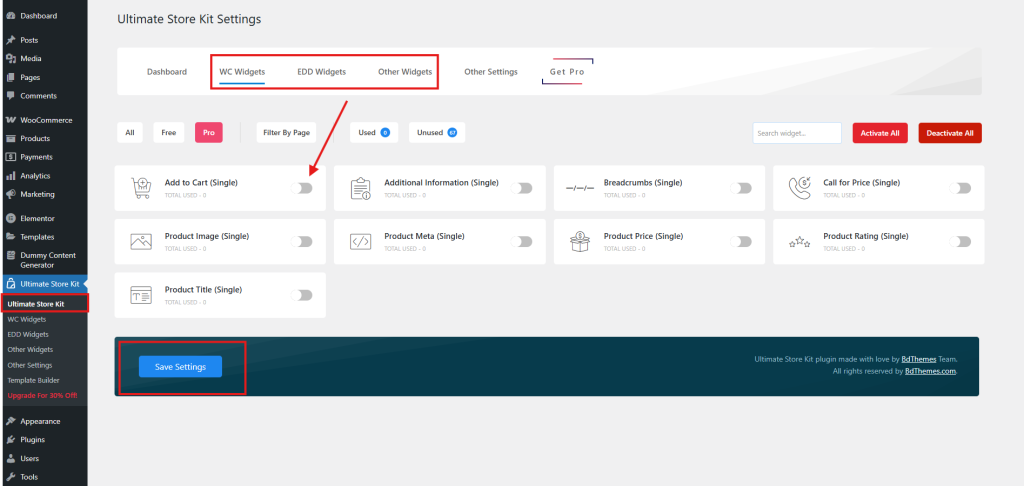Image resolution: width=1024 pixels, height=486 pixels.
Task: Click the Breadcrumbs dashes icon
Action: [580, 188]
